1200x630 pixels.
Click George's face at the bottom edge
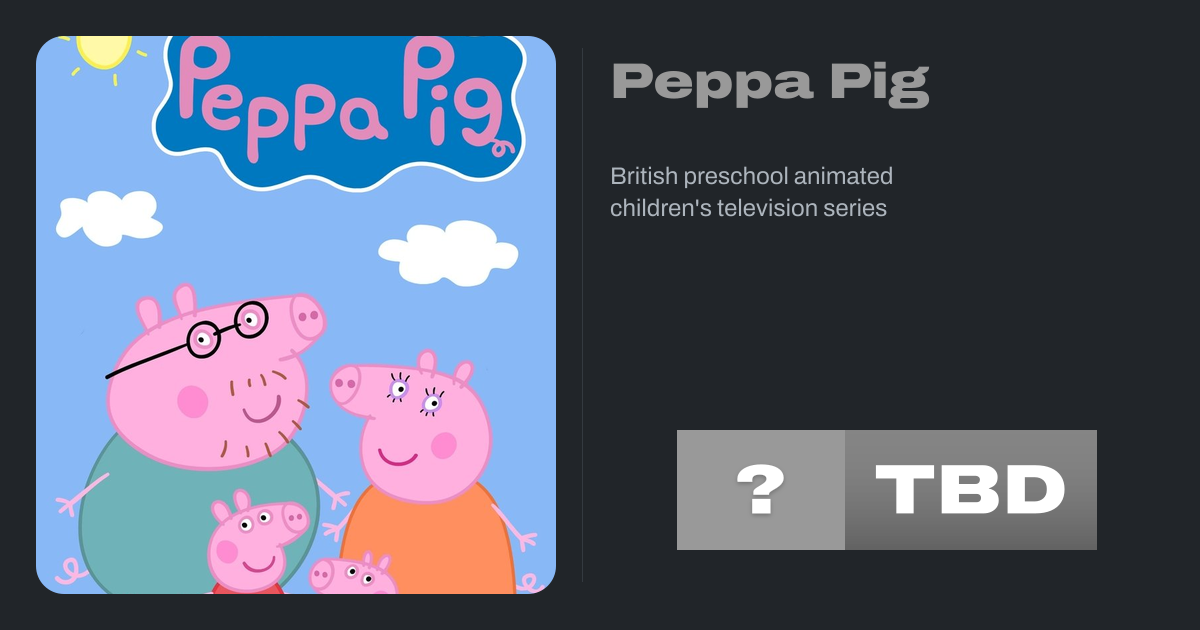350,575
